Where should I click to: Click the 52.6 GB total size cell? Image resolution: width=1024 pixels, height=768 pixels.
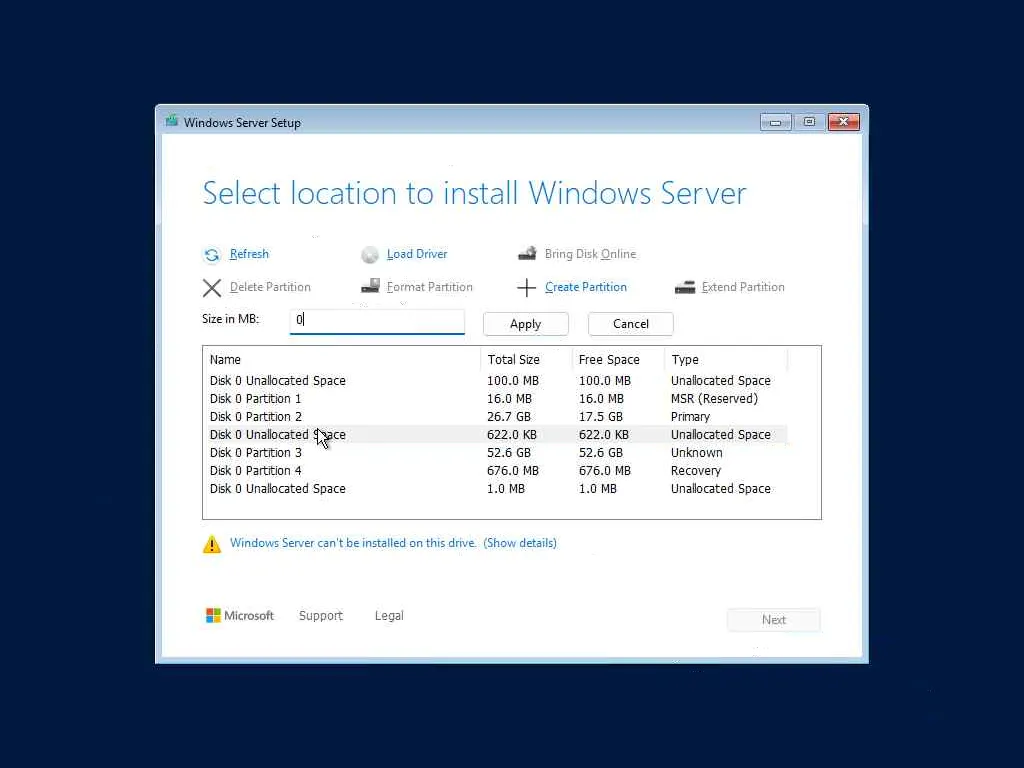[509, 453]
